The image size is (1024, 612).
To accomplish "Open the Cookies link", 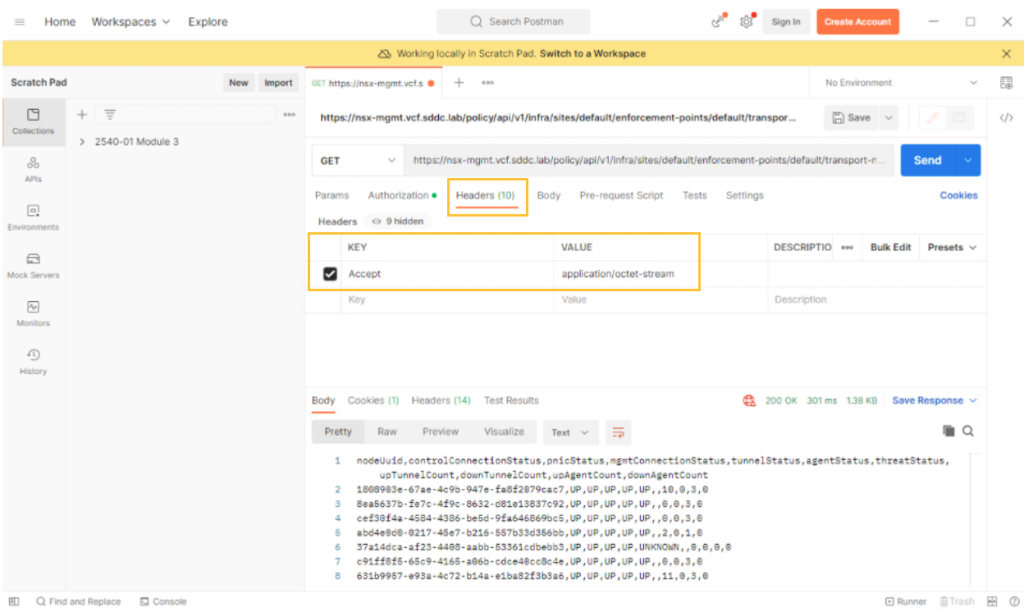I will (958, 195).
